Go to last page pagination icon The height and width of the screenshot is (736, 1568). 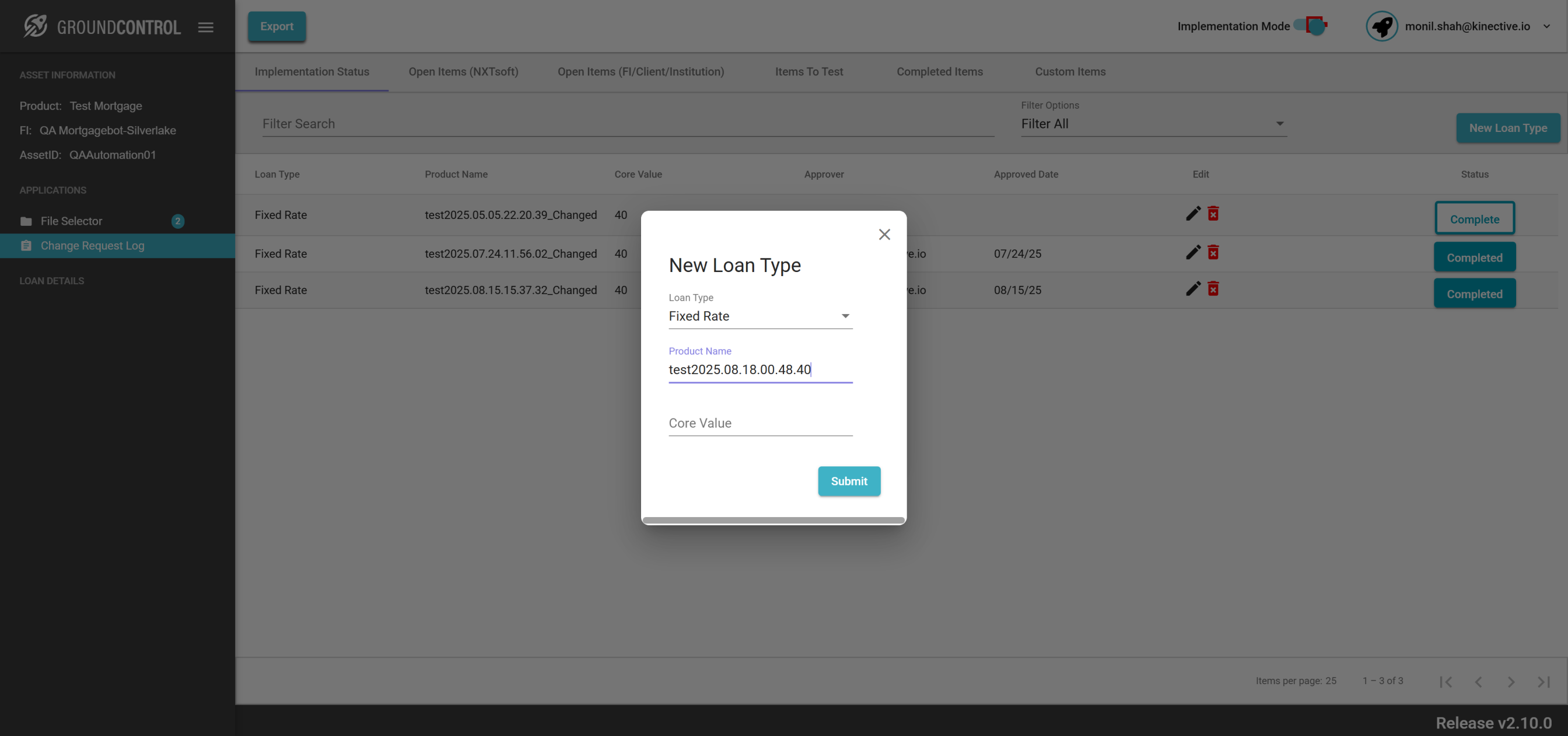tap(1543, 682)
